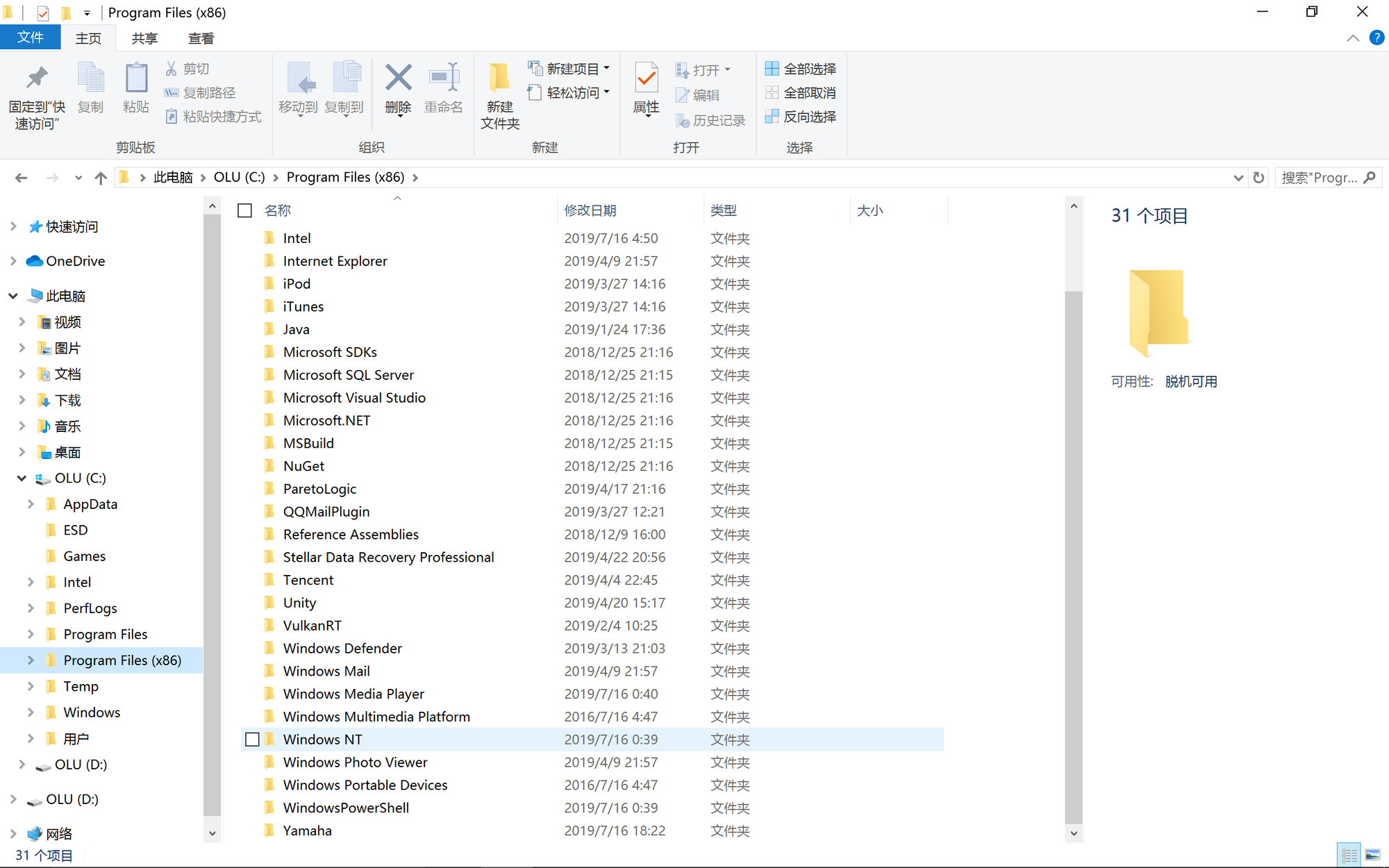Viewport: 1389px width, 868px height.
Task: Expand the 网络 tree node
Action: point(13,833)
